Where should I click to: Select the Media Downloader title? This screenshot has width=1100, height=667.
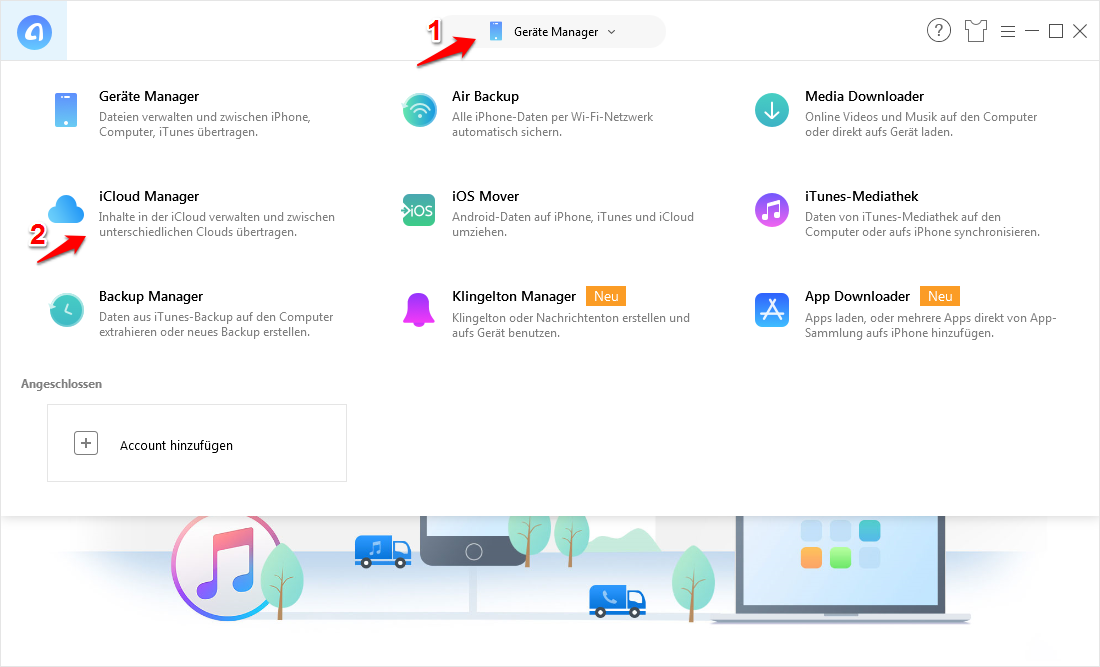864,96
